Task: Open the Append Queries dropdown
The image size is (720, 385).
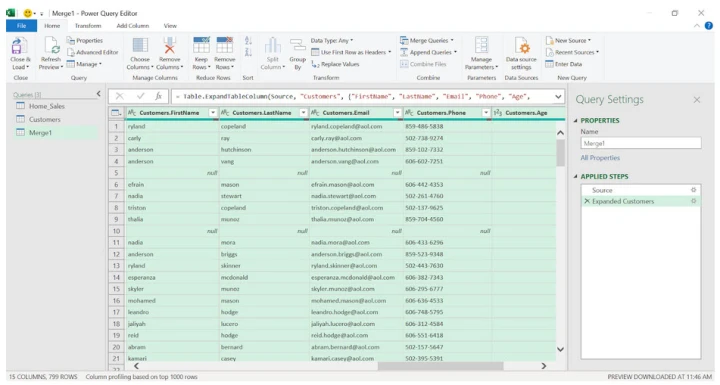Action: pos(428,52)
